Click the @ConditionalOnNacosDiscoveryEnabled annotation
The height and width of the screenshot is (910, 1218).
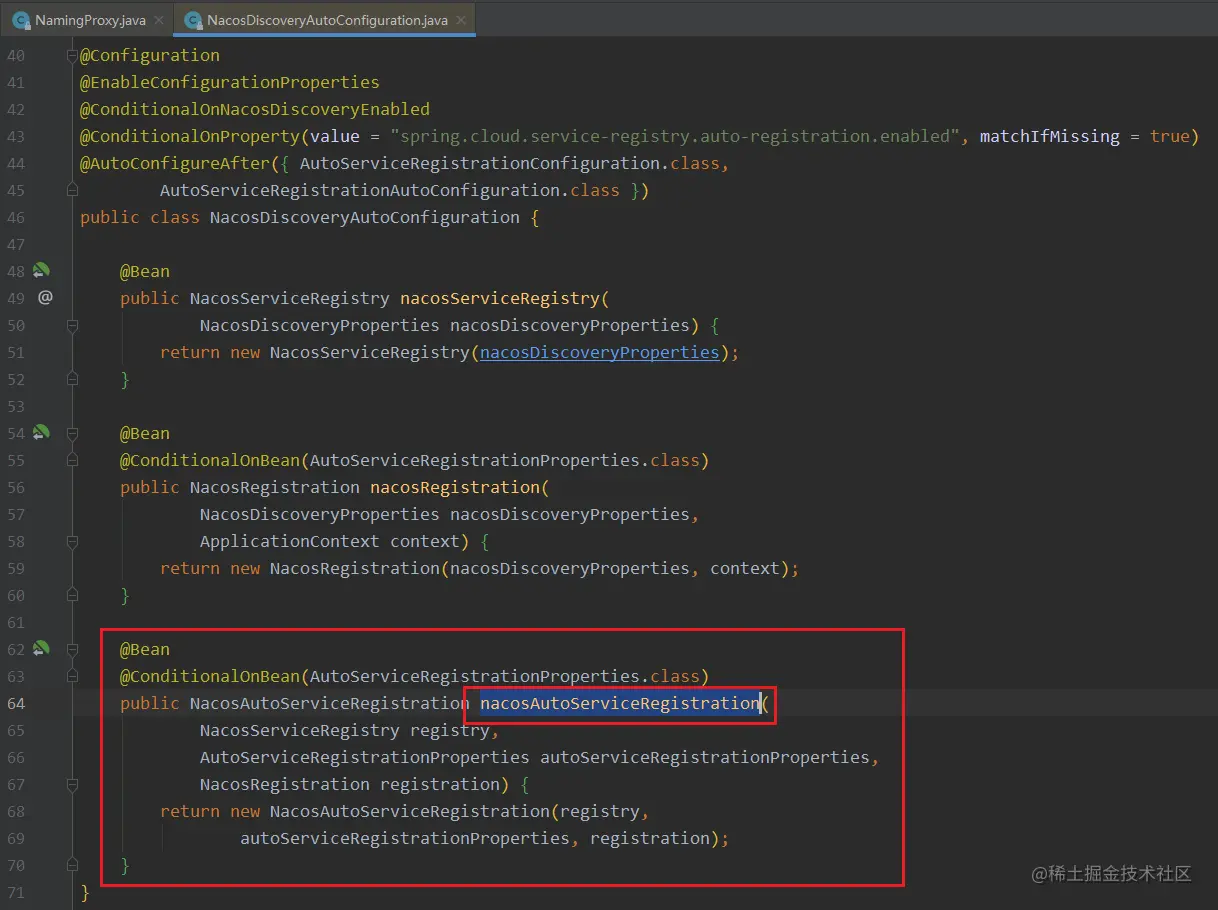(255, 109)
